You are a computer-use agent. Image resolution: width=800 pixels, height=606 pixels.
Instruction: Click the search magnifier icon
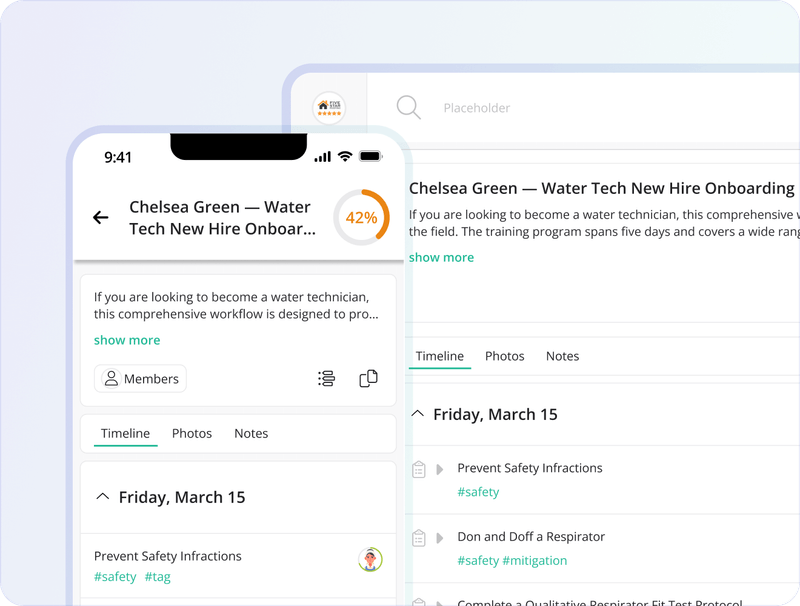(408, 107)
